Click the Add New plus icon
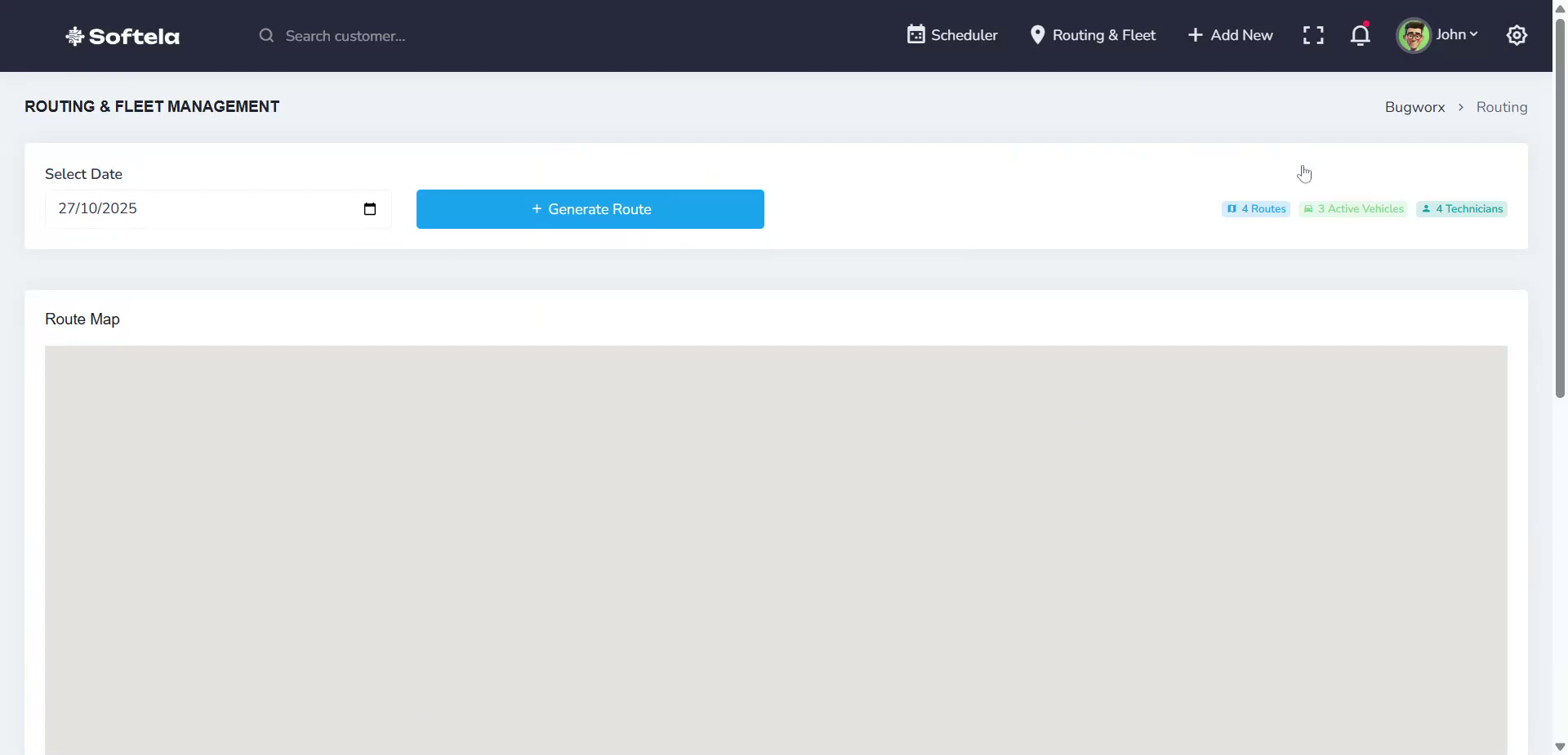Image resolution: width=1568 pixels, height=755 pixels. click(1195, 35)
